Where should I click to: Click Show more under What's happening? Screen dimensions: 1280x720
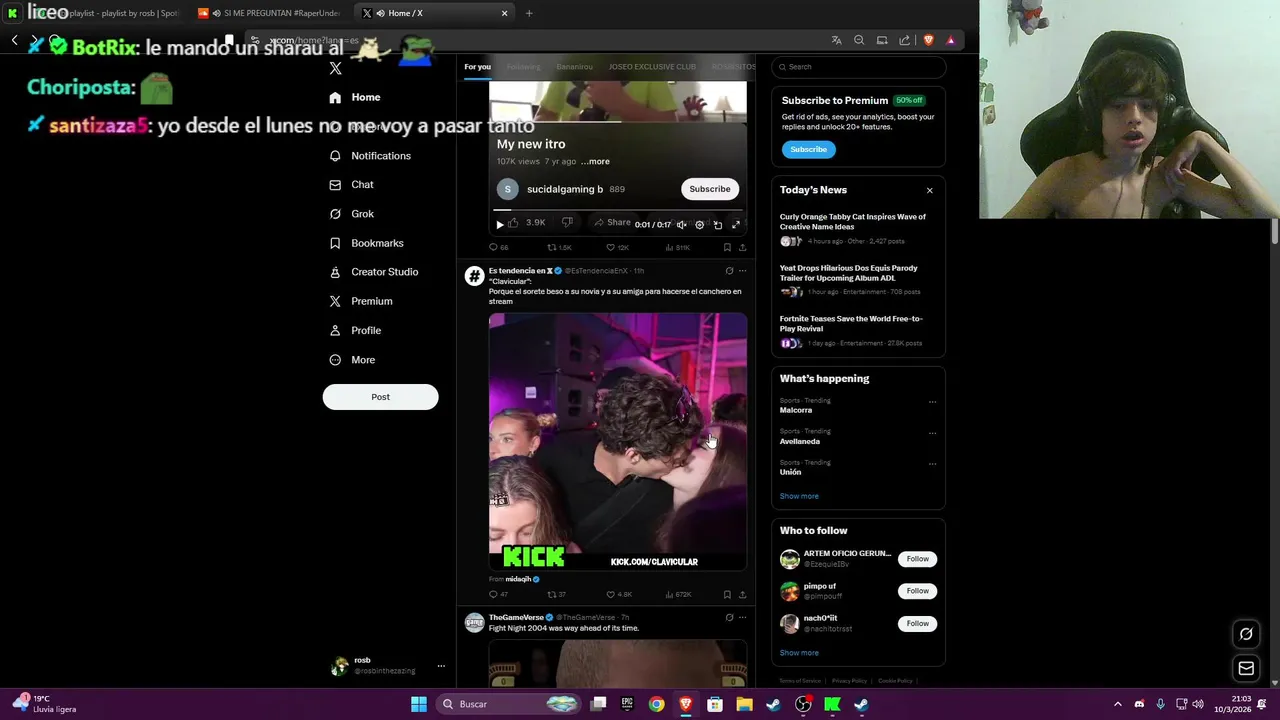pos(799,496)
